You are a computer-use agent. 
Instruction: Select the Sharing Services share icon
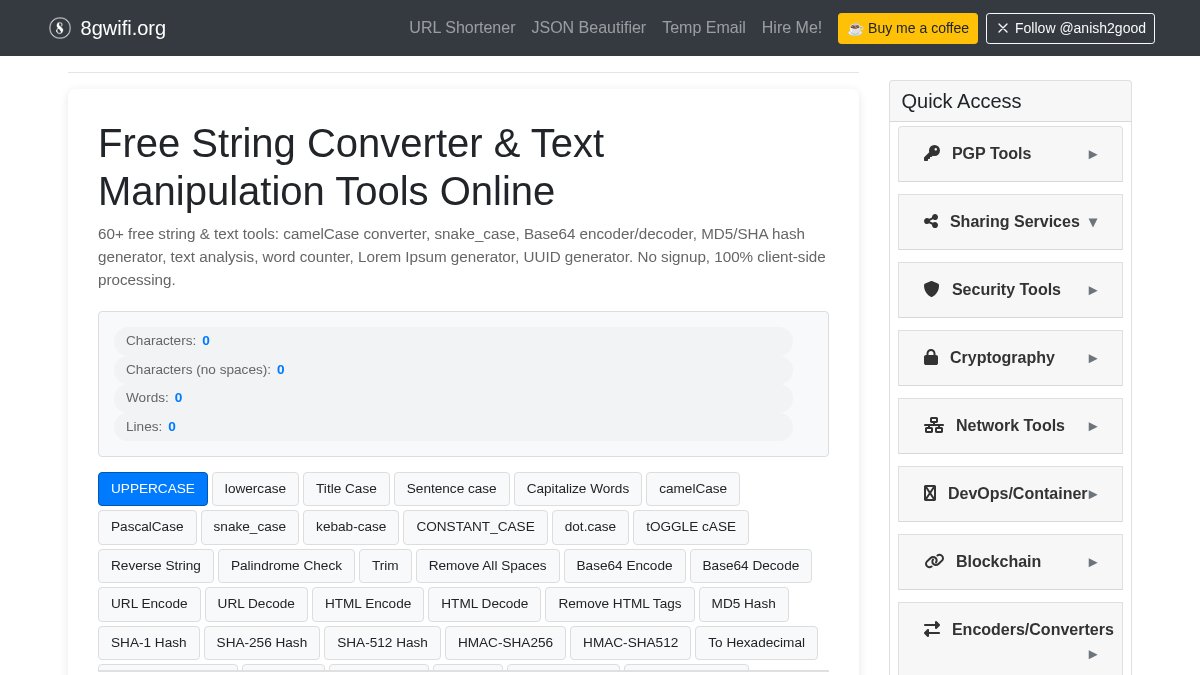click(931, 221)
